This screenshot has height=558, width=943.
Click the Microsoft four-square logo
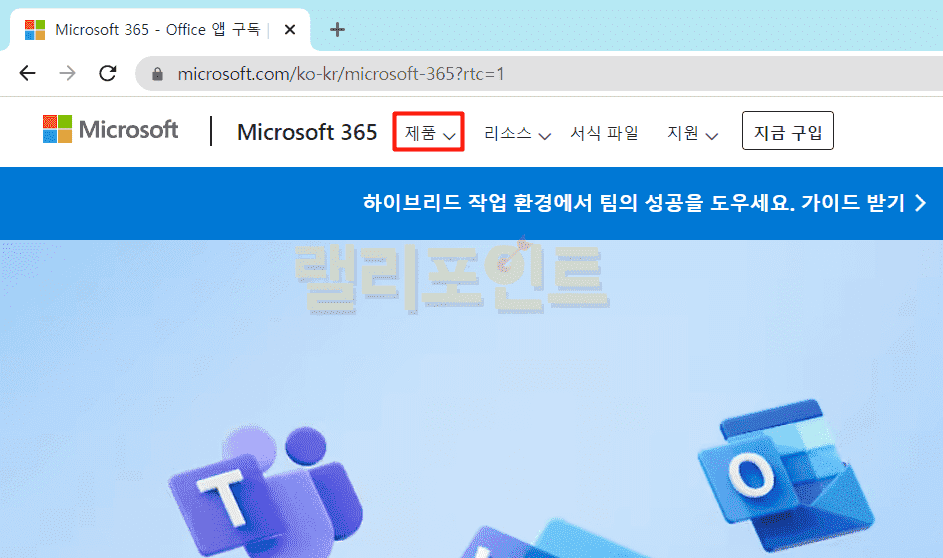(x=58, y=130)
